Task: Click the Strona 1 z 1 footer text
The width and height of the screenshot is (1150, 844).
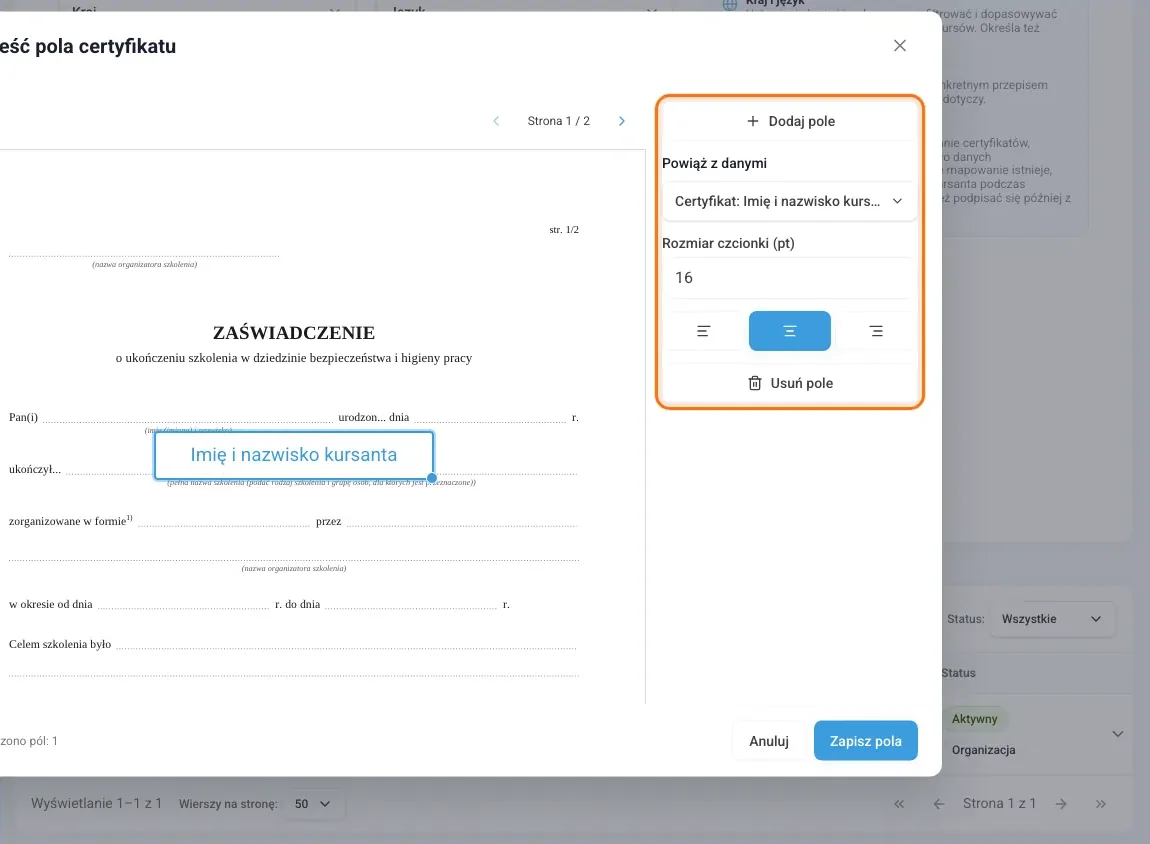Action: click(1000, 804)
